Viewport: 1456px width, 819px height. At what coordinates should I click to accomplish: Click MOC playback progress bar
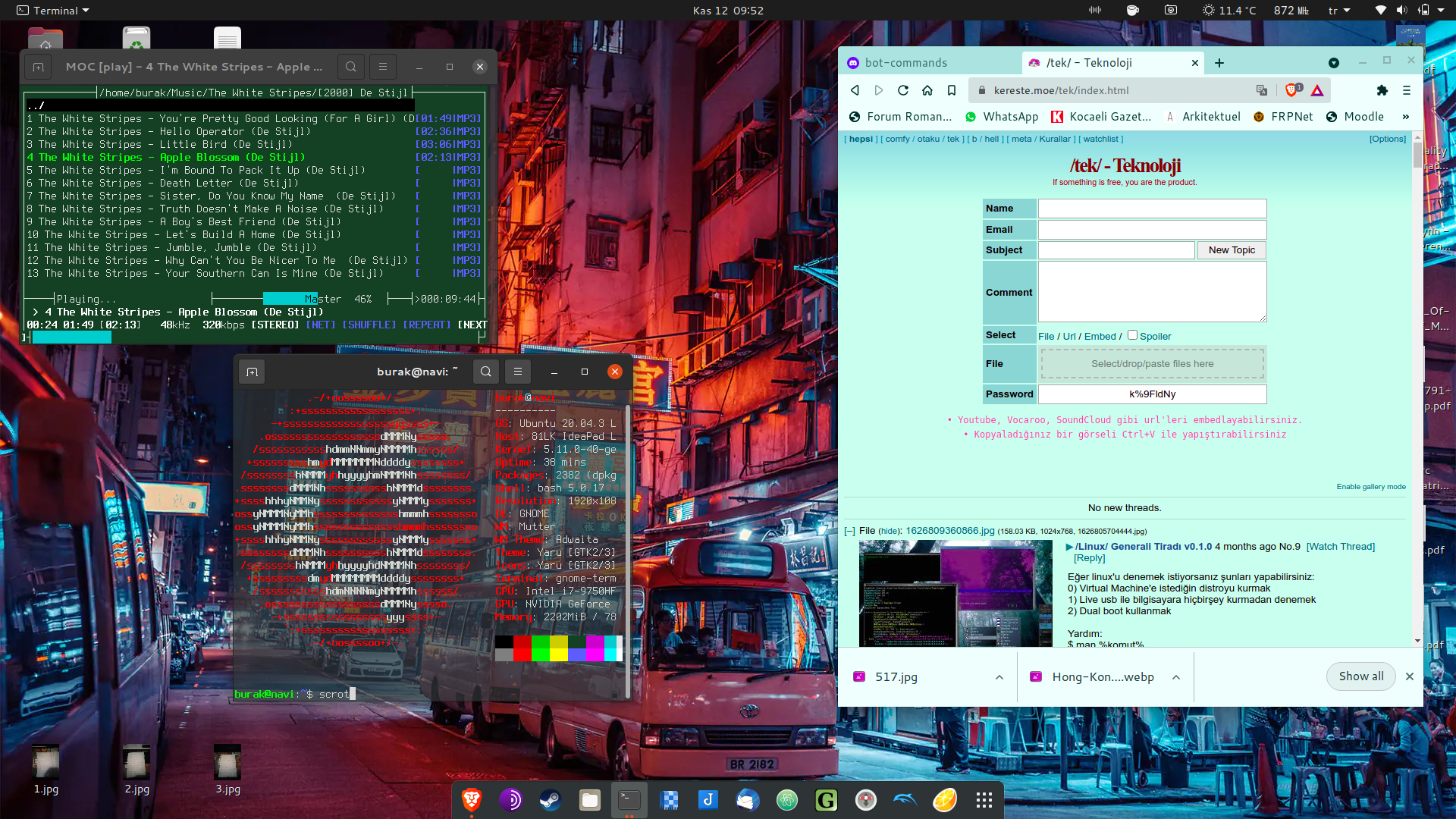point(256,337)
